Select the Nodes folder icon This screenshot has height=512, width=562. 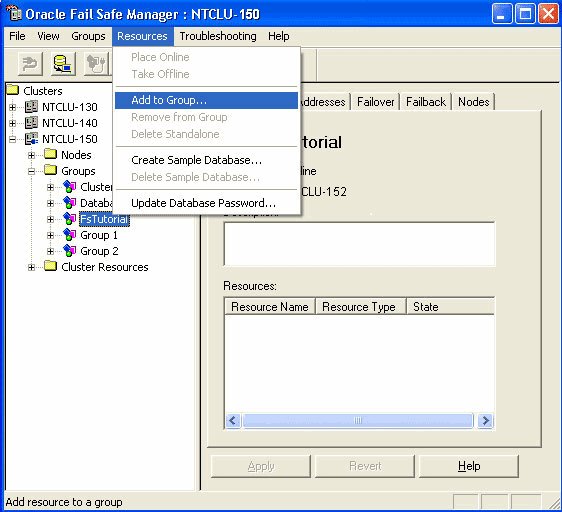click(51, 155)
